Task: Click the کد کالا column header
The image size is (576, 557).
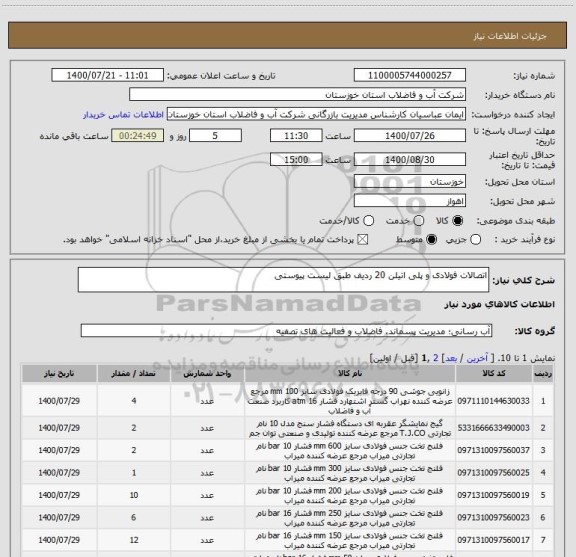Action: click(x=494, y=373)
